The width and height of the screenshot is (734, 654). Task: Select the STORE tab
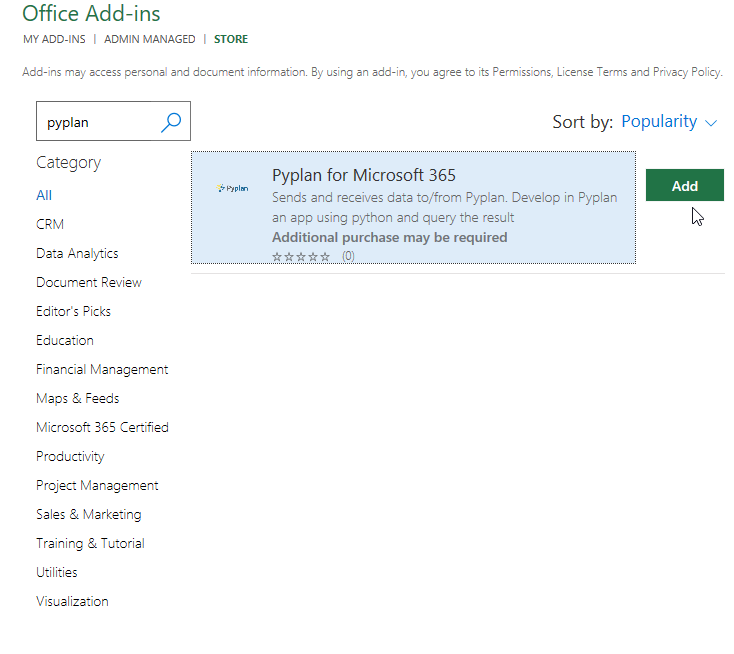[231, 39]
